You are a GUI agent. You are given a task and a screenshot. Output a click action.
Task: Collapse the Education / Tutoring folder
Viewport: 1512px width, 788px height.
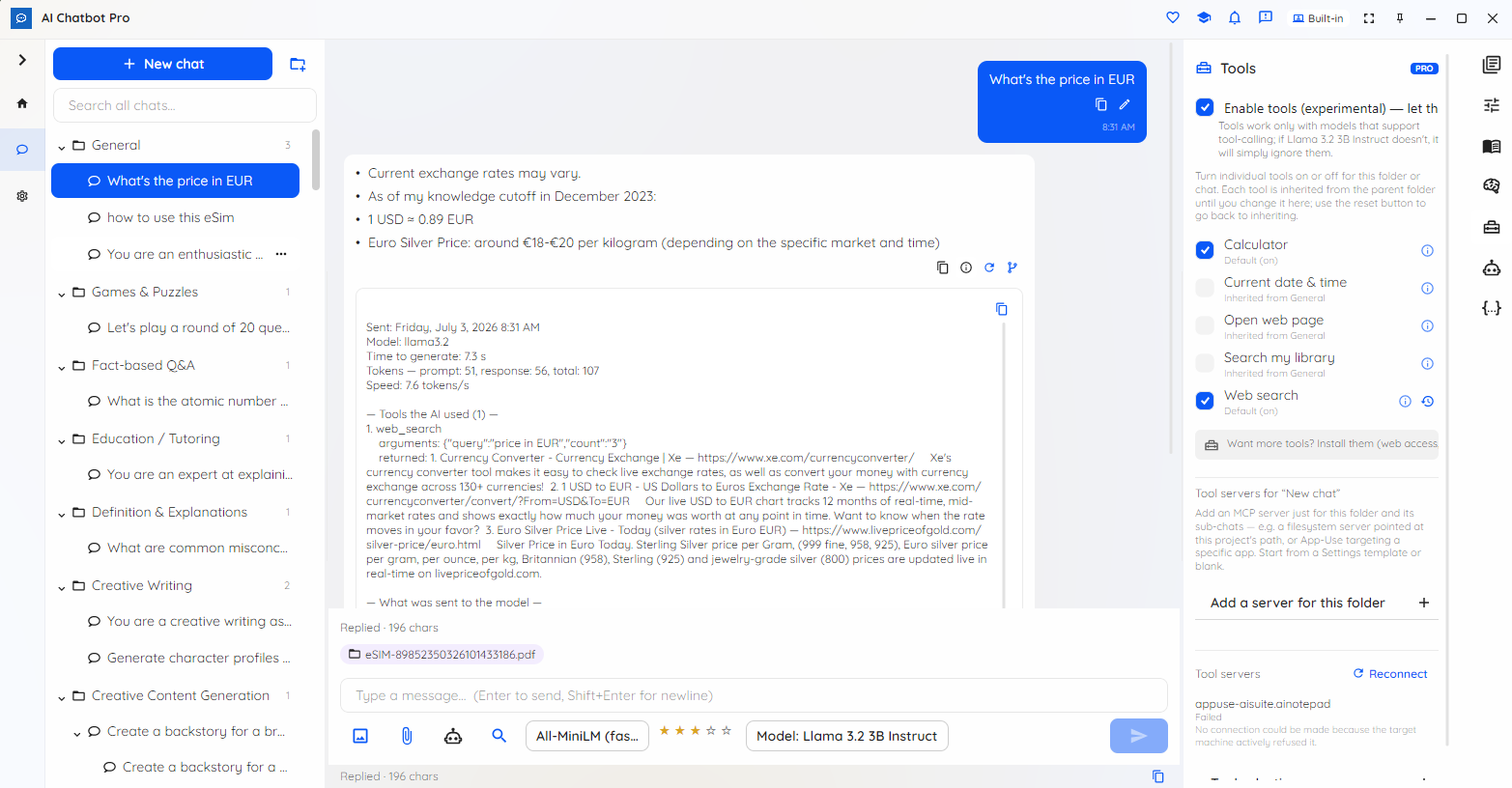click(x=62, y=439)
